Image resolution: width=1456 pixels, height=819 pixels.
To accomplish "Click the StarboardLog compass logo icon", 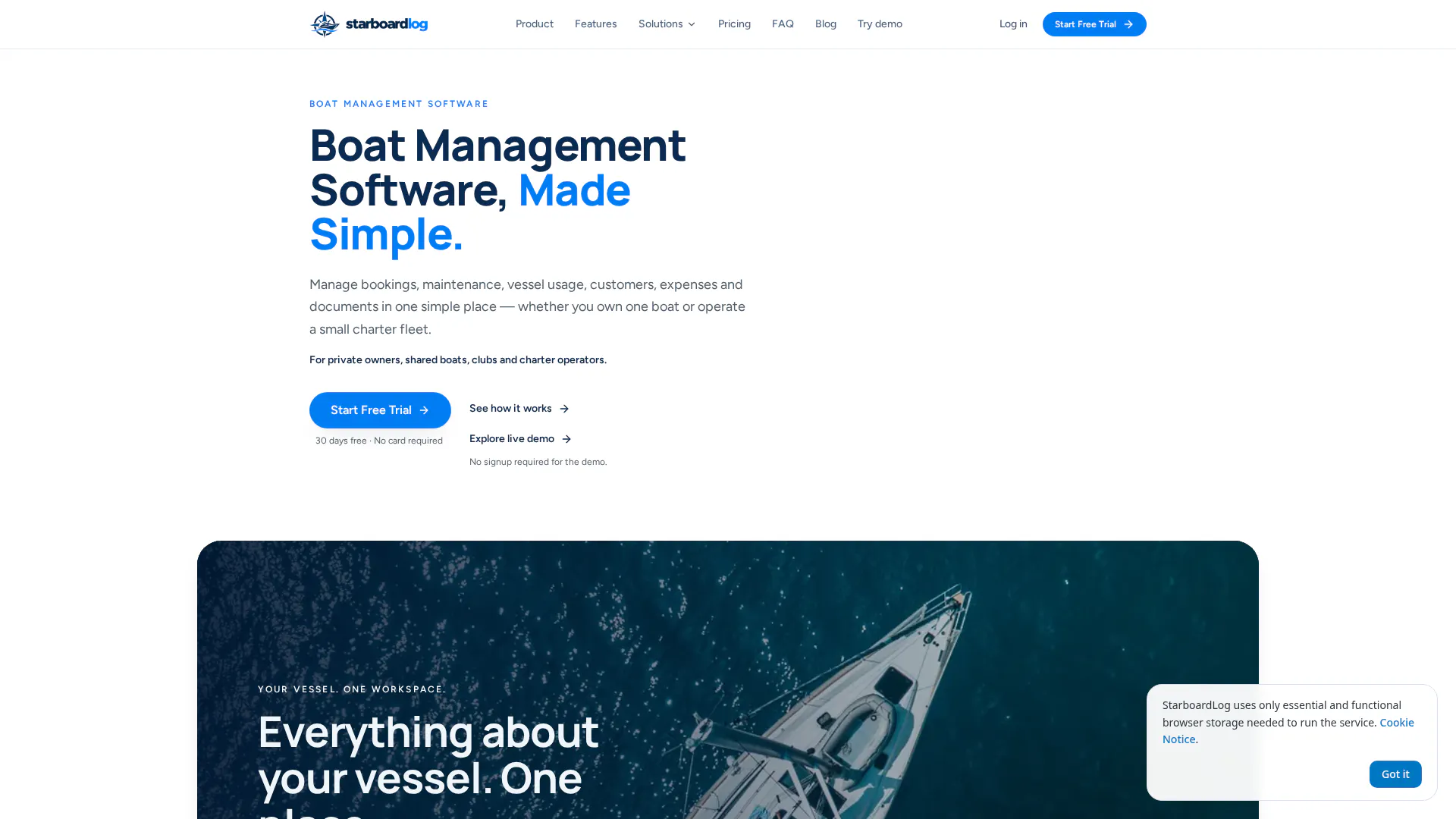I will 325,24.
